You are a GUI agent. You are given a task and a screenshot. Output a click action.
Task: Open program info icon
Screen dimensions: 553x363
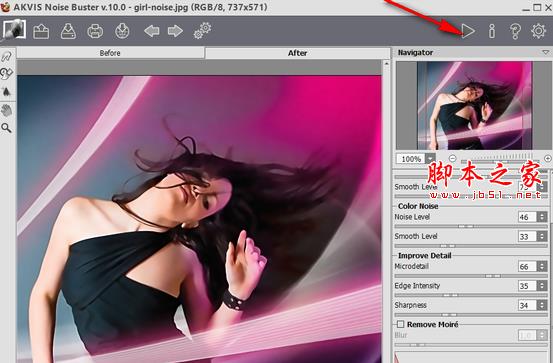tap(492, 31)
